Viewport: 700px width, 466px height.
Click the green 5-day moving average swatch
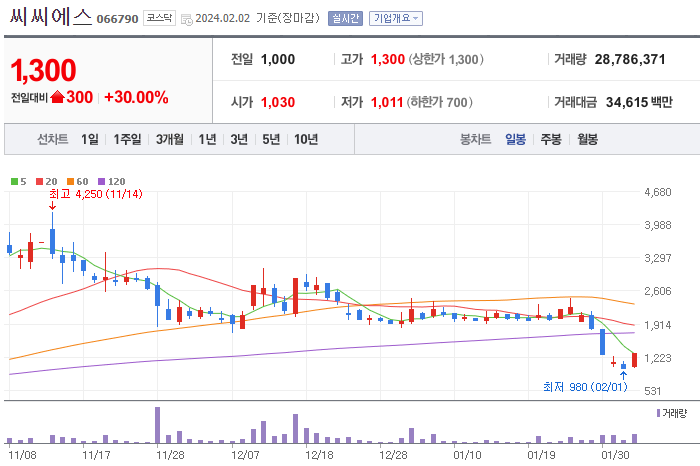point(14,182)
